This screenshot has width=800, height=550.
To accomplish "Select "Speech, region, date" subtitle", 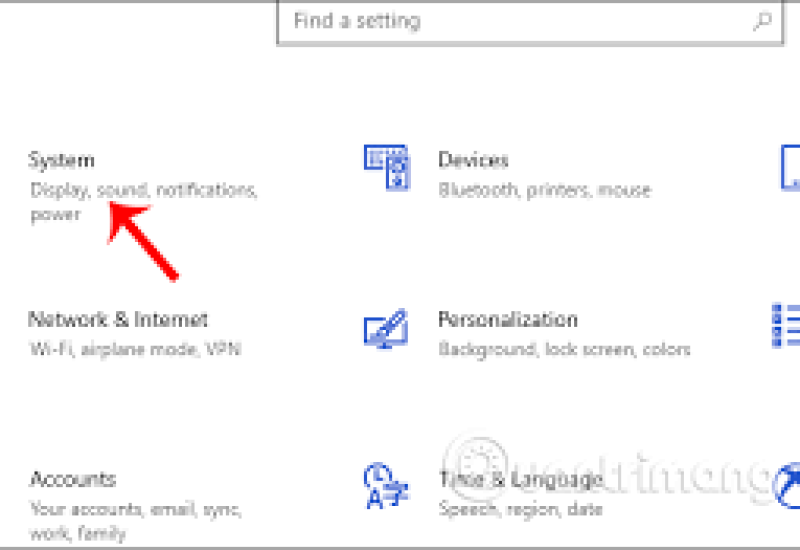I will click(521, 509).
